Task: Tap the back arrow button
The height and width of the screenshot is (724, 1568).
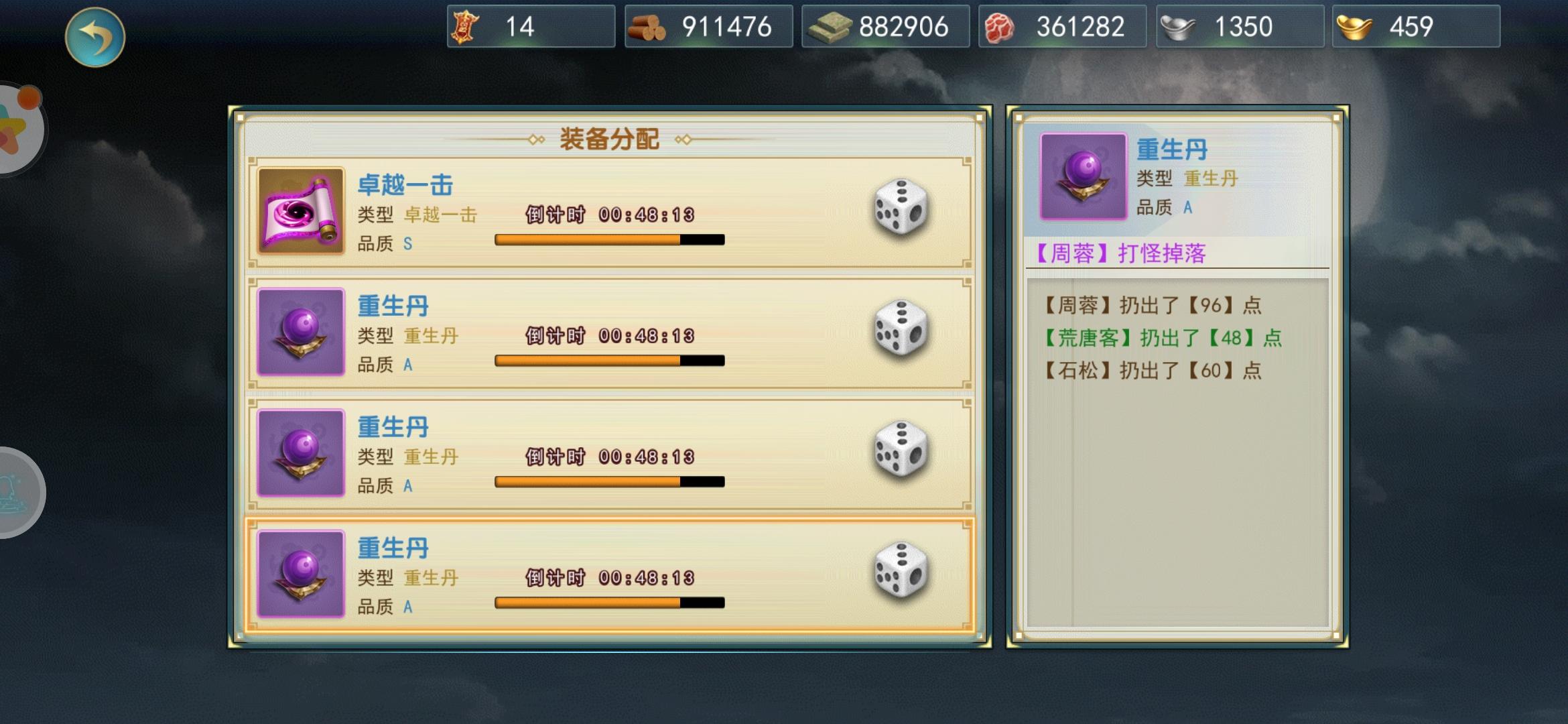Action: coord(95,37)
